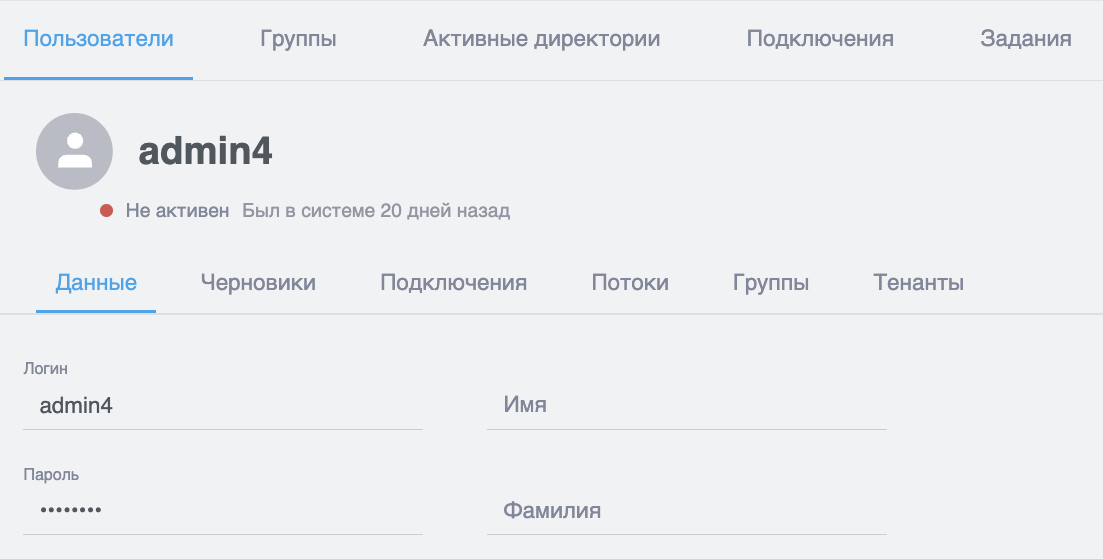Click the "Был в системе 20 дней назад" text
The width and height of the screenshot is (1103, 559).
pos(376,211)
